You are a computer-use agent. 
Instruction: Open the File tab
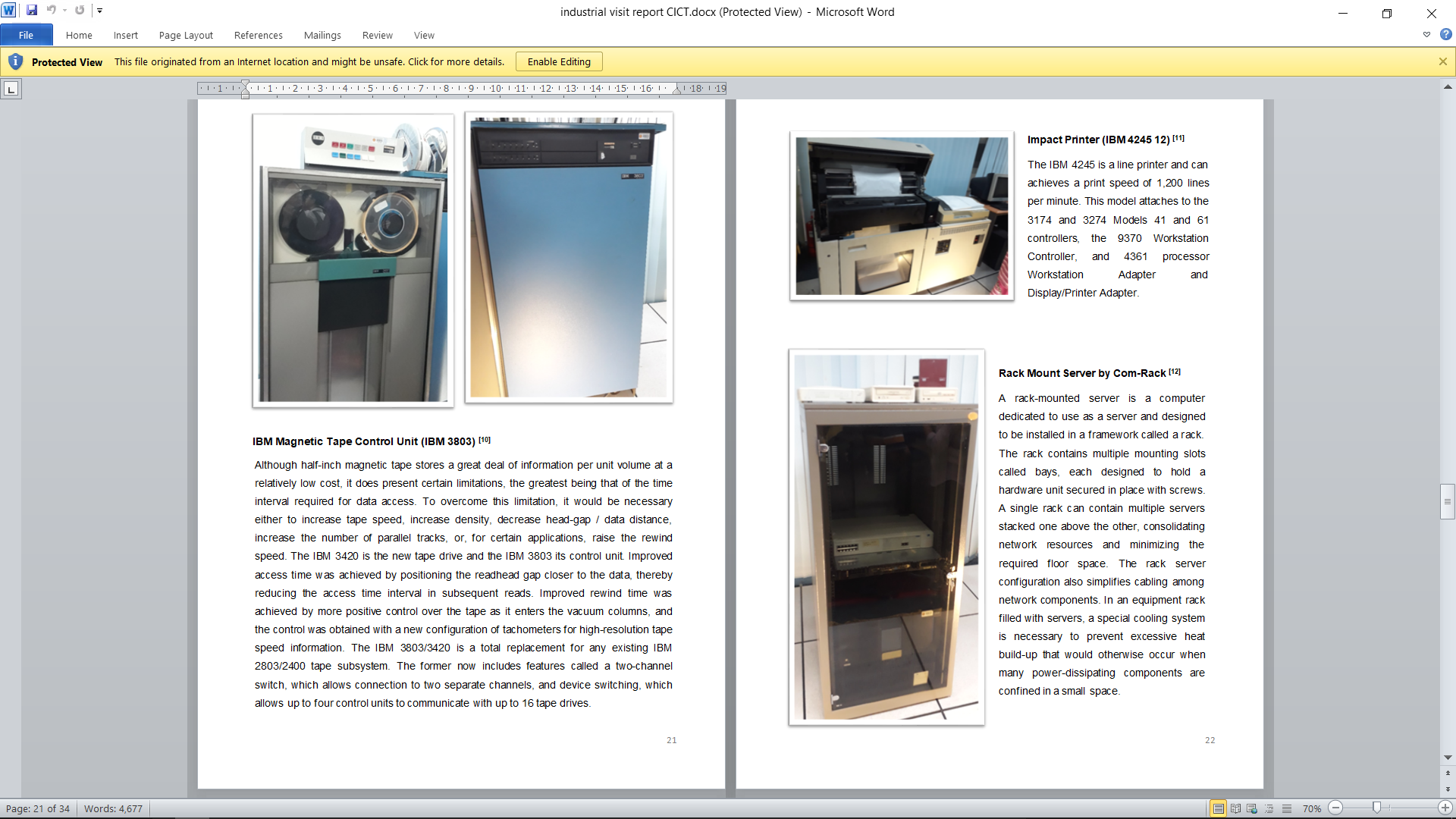point(26,35)
